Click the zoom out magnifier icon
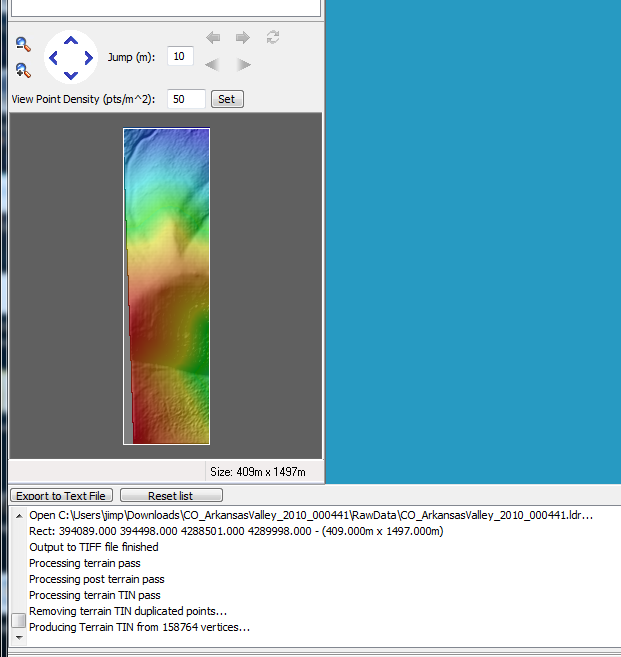 coord(23,44)
